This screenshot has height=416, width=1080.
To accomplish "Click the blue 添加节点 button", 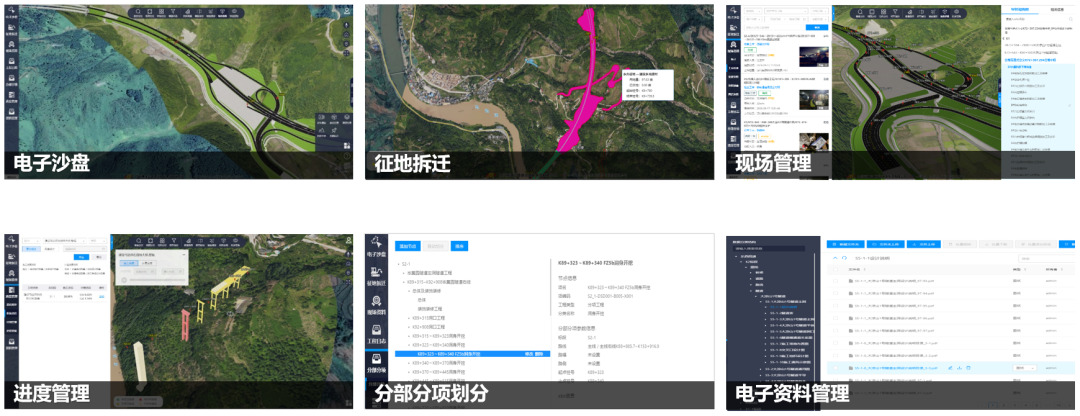I will pyautogui.click(x=407, y=245).
